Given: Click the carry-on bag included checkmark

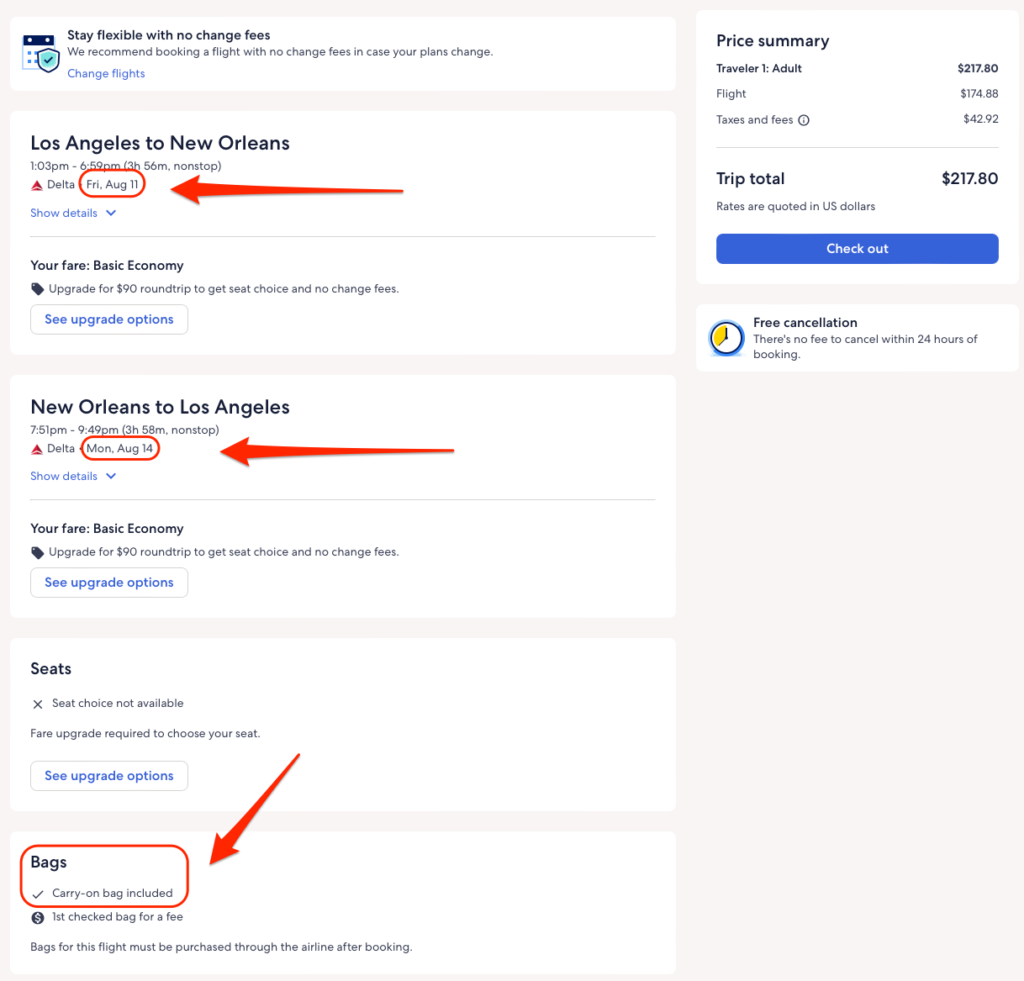Looking at the screenshot, I should tap(38, 893).
